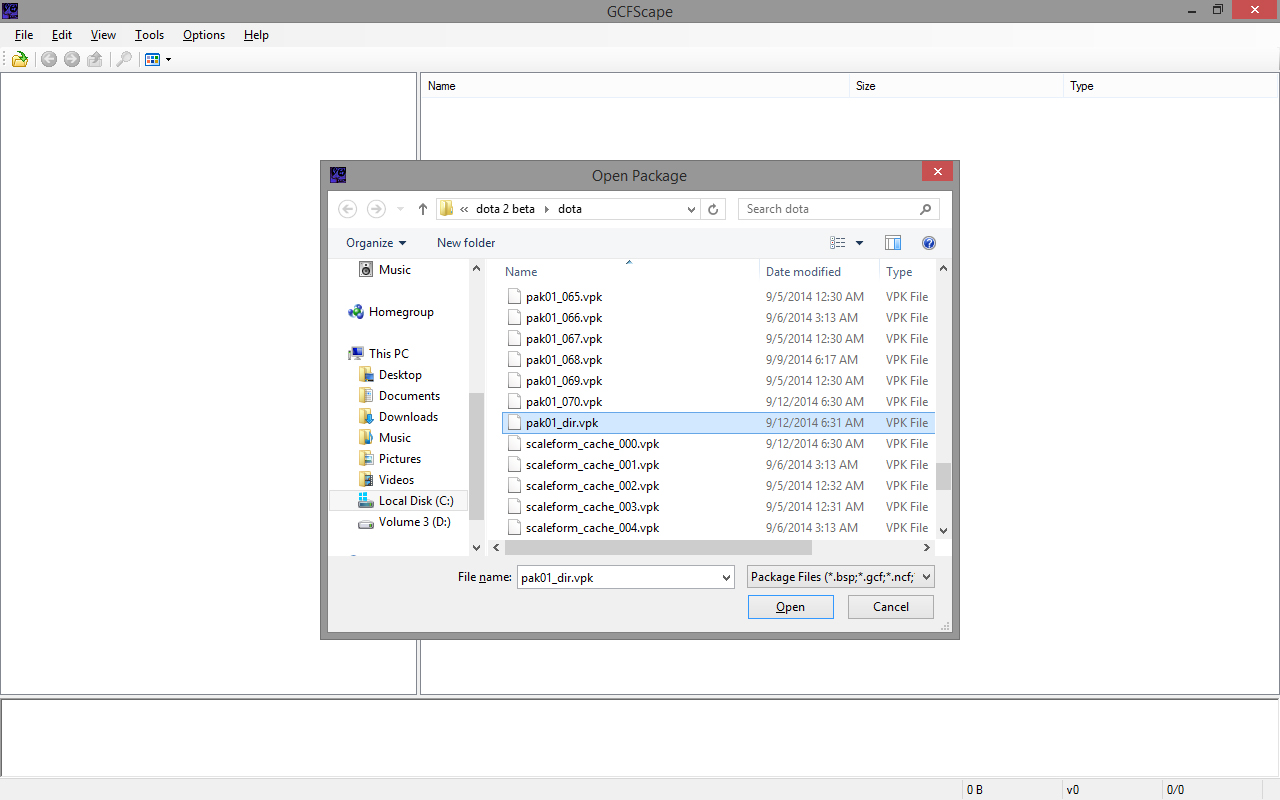Click the Find magnifier toolbar icon
The height and width of the screenshot is (800, 1280).
click(124, 60)
